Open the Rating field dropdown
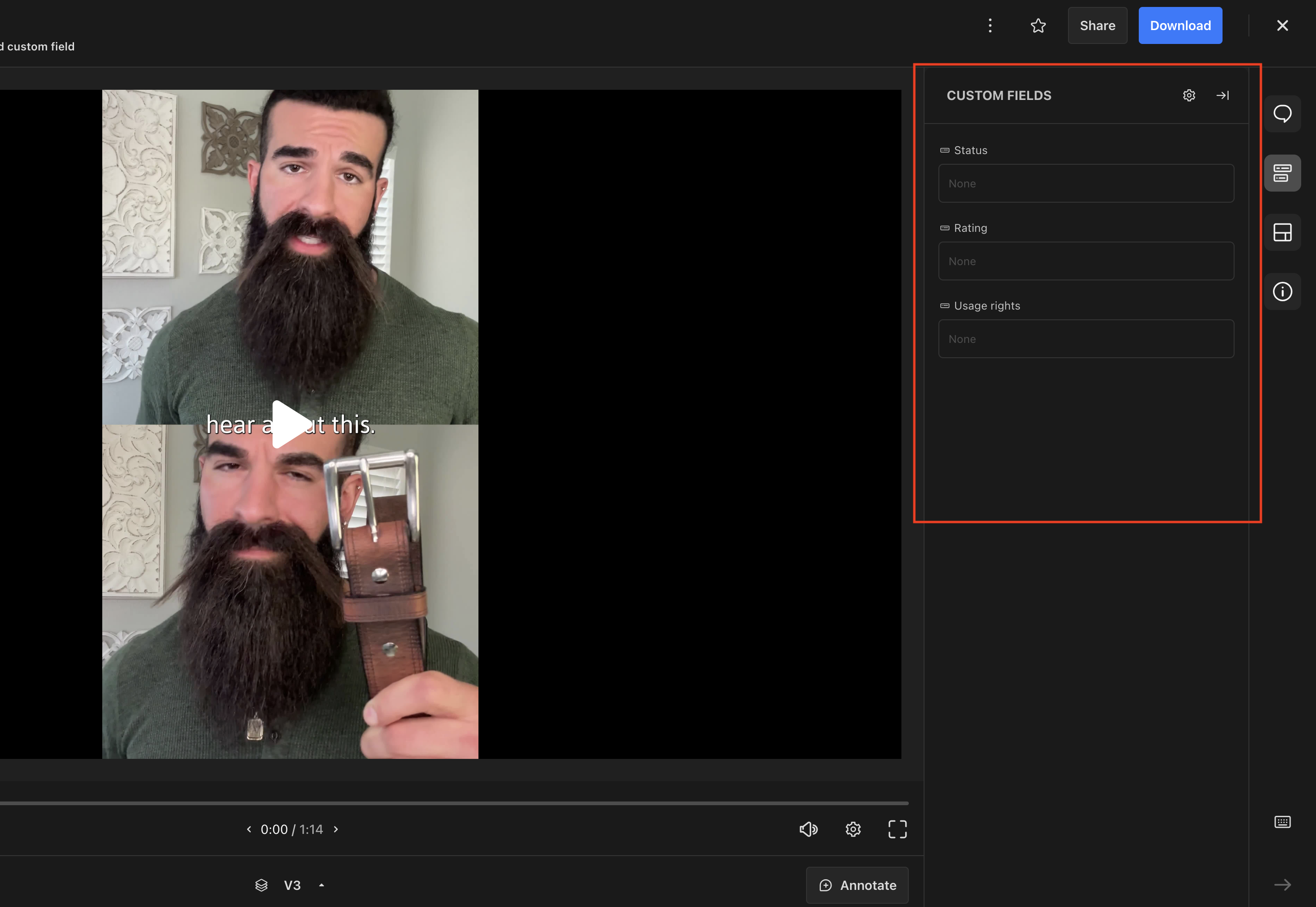Image resolution: width=1316 pixels, height=907 pixels. (1085, 261)
